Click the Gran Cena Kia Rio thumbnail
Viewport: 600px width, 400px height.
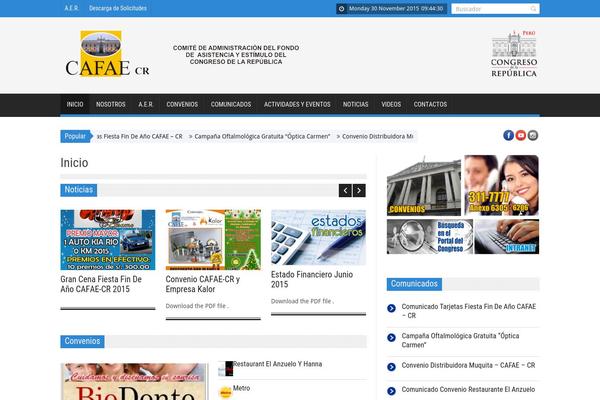108,240
